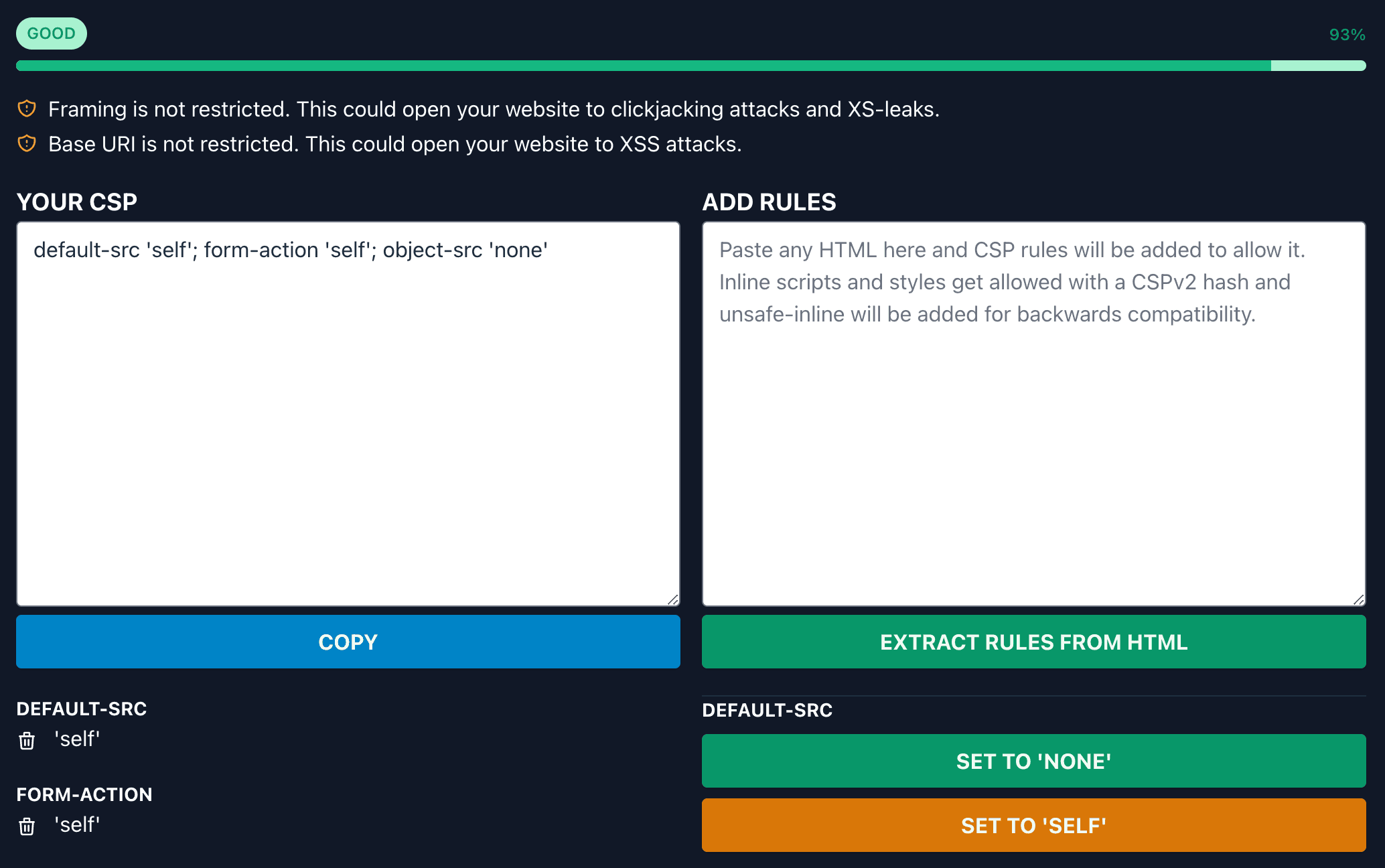Click the DEFAULT-SRC heading above Set To 'None'

pyautogui.click(x=767, y=710)
